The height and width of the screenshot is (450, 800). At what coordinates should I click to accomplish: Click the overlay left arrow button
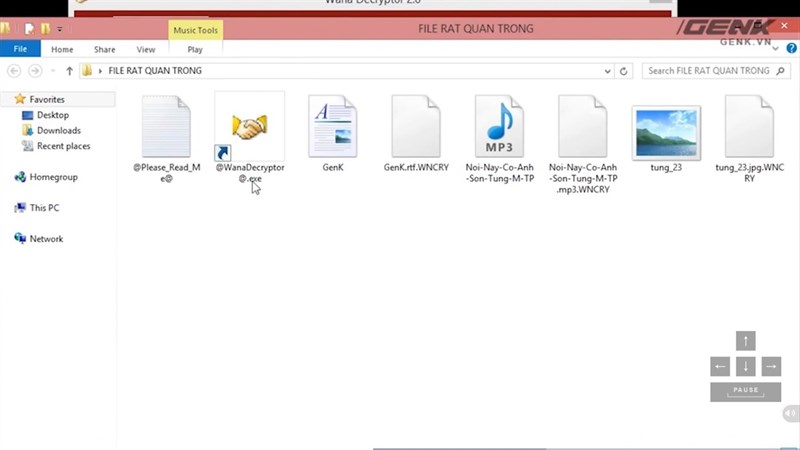(720, 366)
